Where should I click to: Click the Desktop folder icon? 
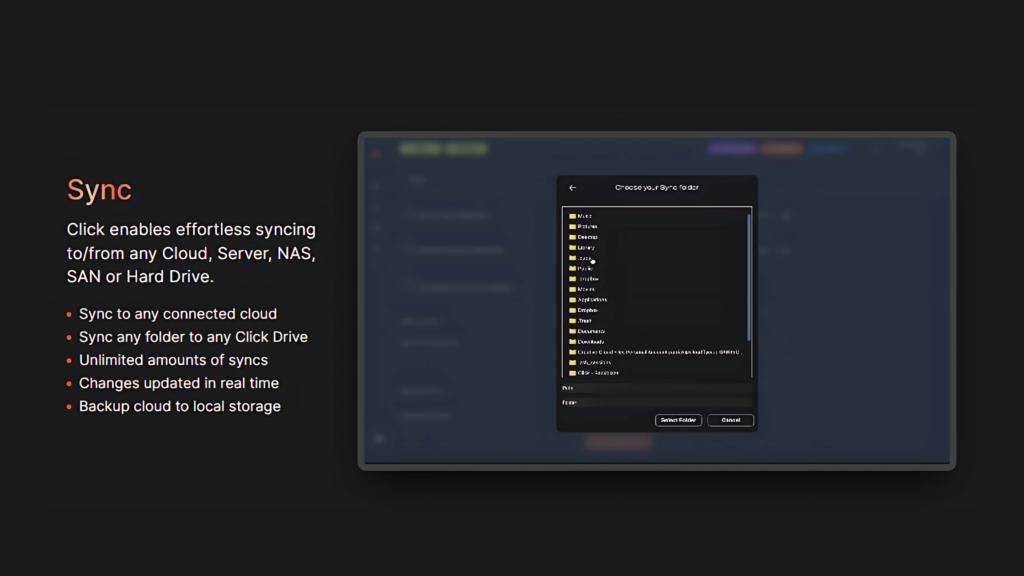(573, 237)
